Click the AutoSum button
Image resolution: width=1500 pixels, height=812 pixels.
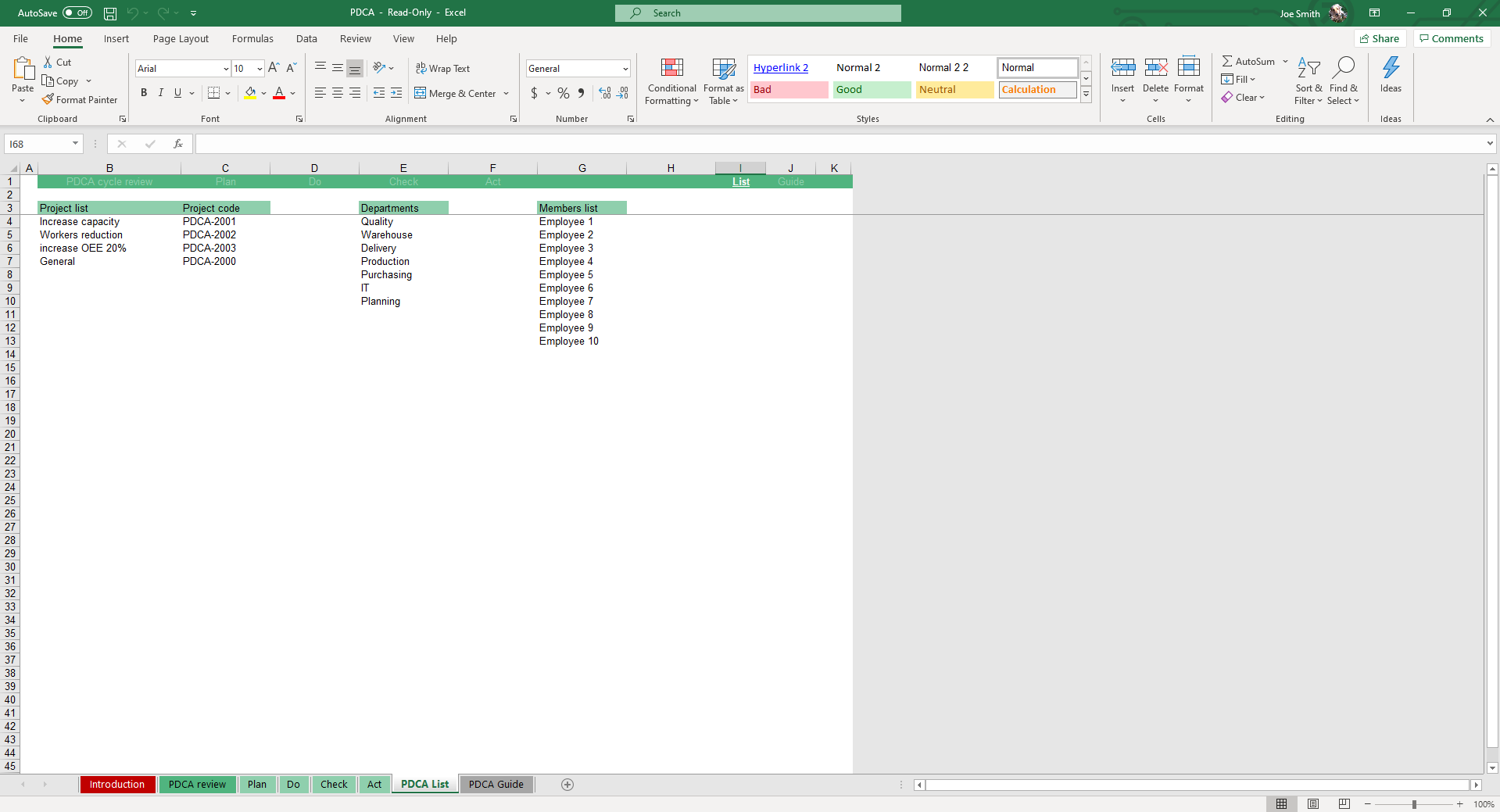tap(1249, 62)
